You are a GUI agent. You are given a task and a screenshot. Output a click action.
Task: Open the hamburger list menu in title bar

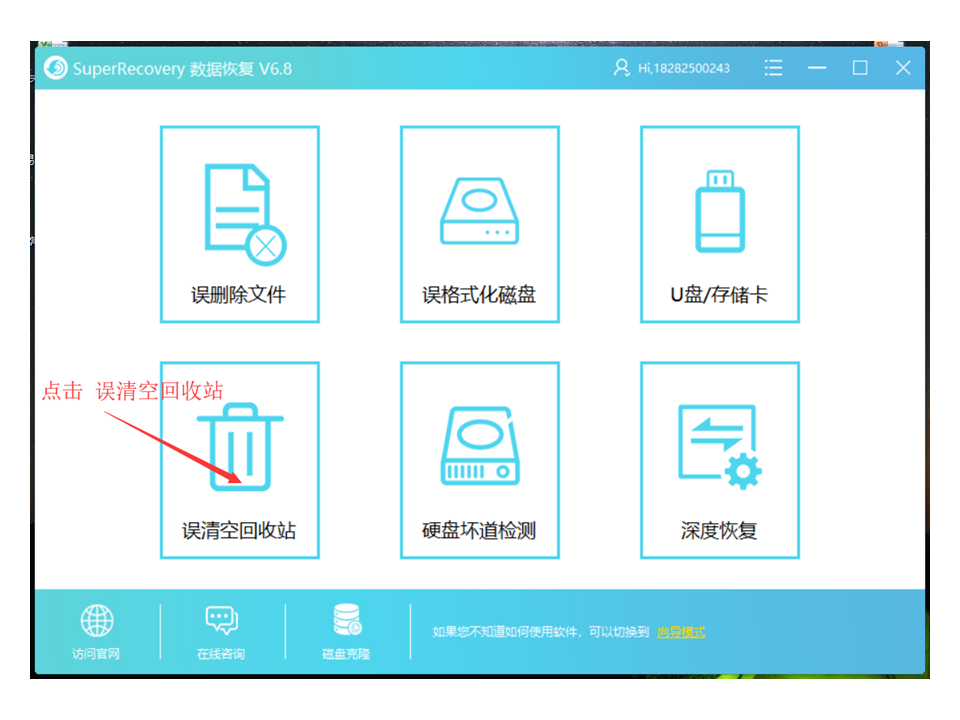(x=773, y=68)
